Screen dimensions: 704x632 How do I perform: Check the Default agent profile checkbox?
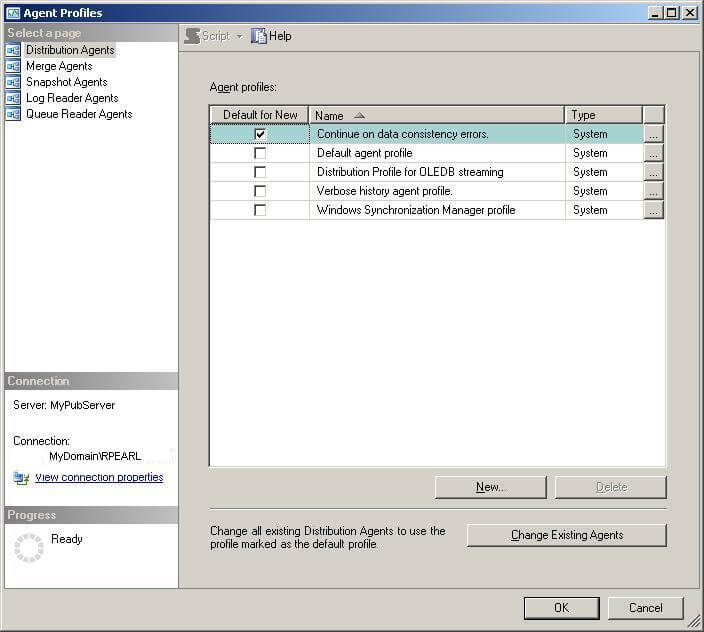[260, 153]
